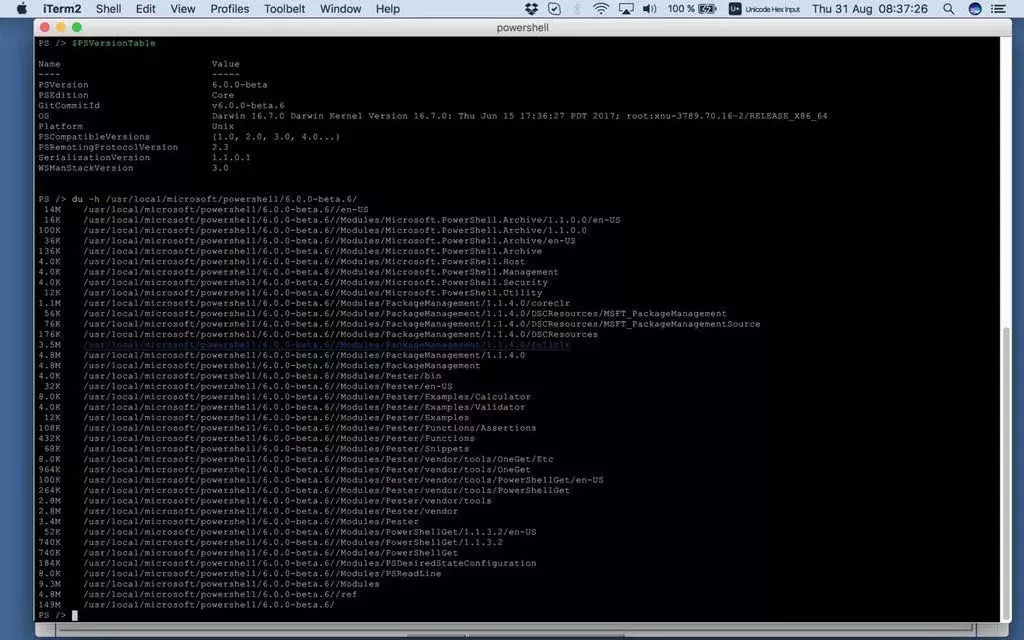Click the WSManStackVersion value 3.0
The image size is (1024, 640).
(x=220, y=168)
